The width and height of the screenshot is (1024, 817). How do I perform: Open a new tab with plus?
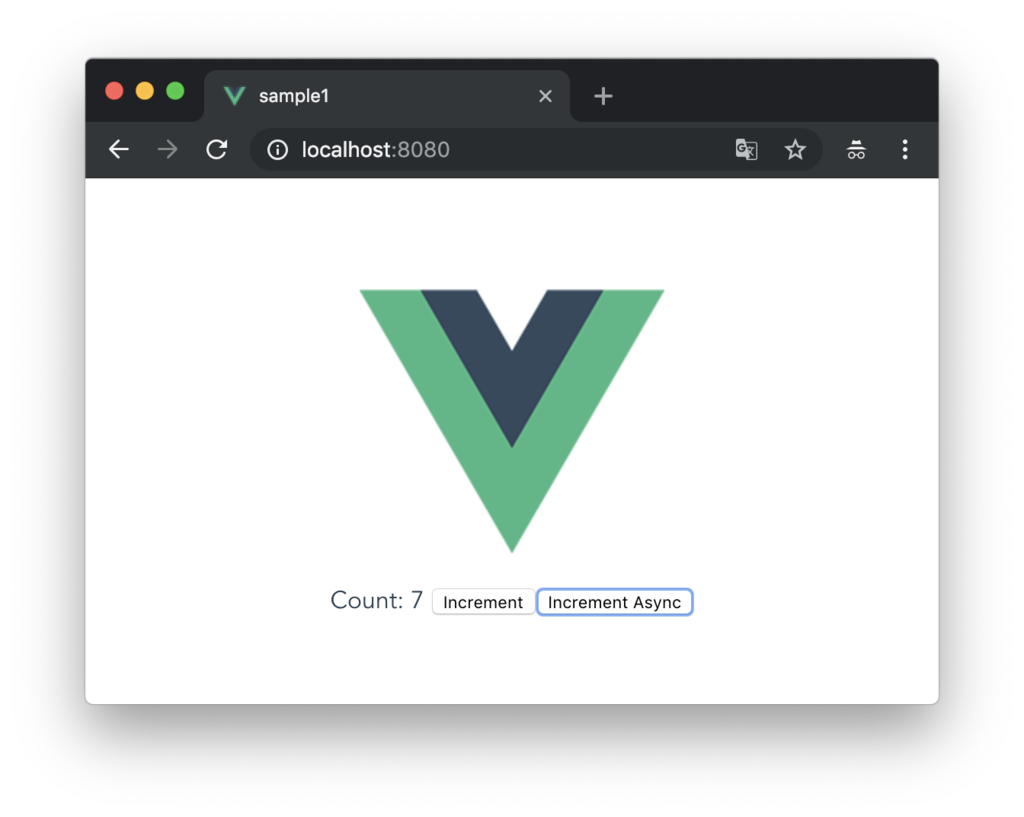[x=603, y=96]
